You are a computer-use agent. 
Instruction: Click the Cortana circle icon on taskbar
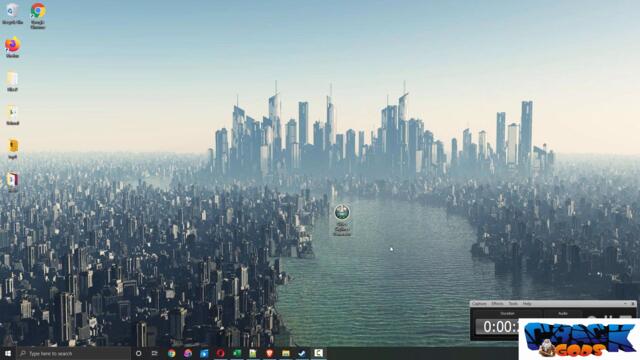coord(138,353)
